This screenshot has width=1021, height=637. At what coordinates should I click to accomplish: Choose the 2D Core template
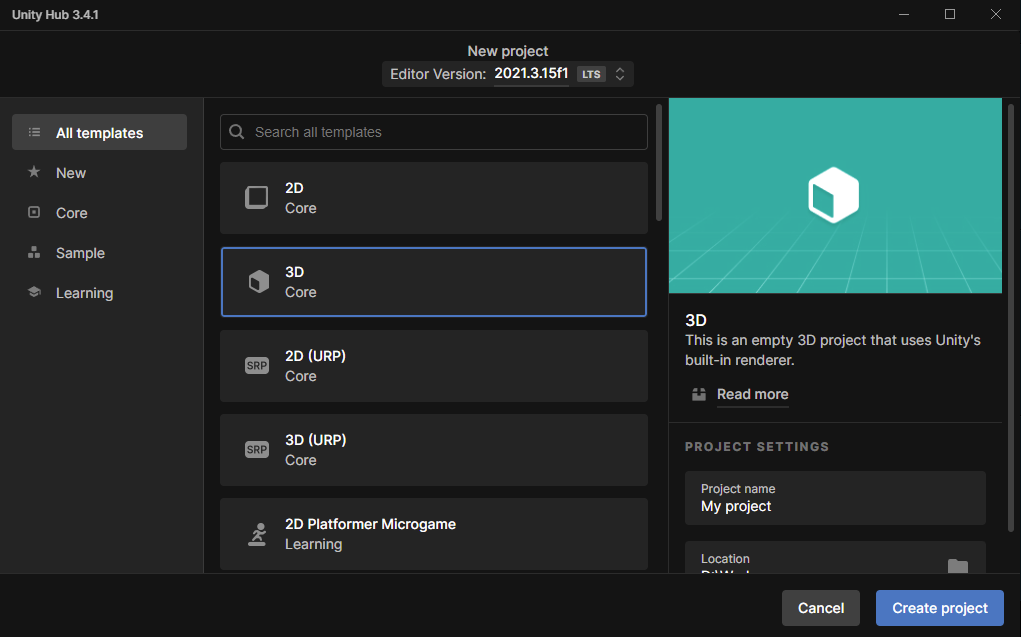434,198
